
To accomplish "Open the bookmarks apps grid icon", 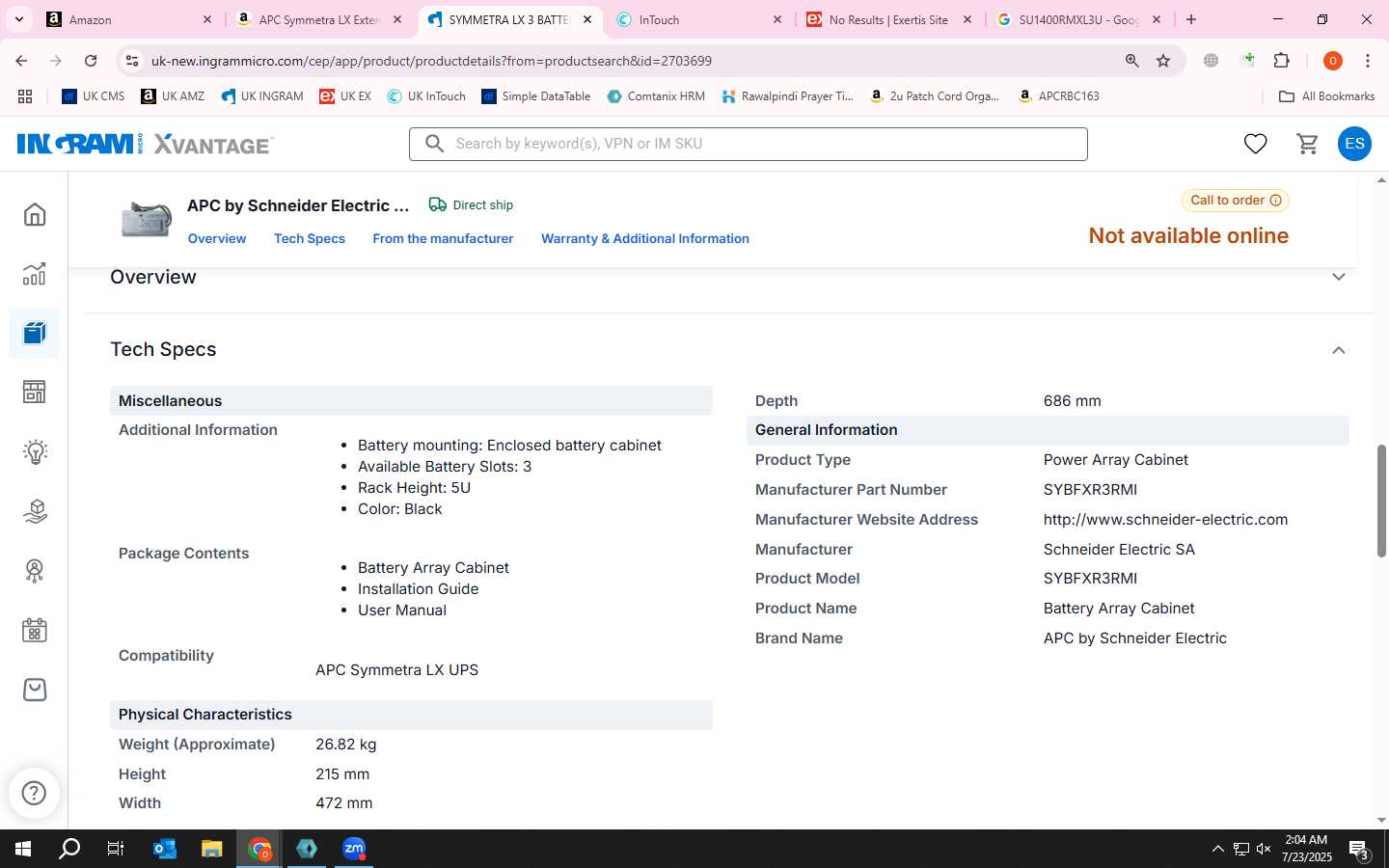I will click(x=25, y=96).
